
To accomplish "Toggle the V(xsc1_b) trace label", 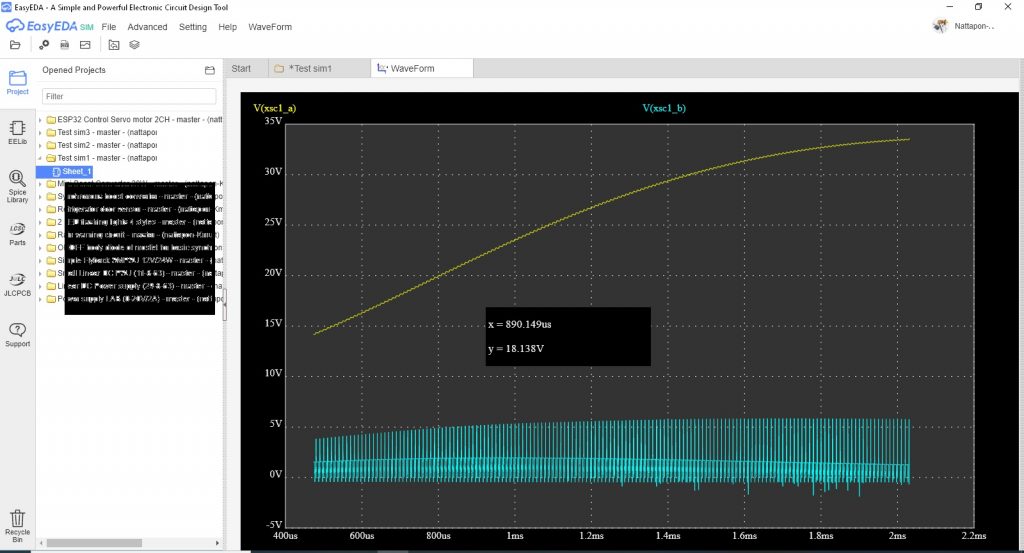I will click(x=664, y=108).
